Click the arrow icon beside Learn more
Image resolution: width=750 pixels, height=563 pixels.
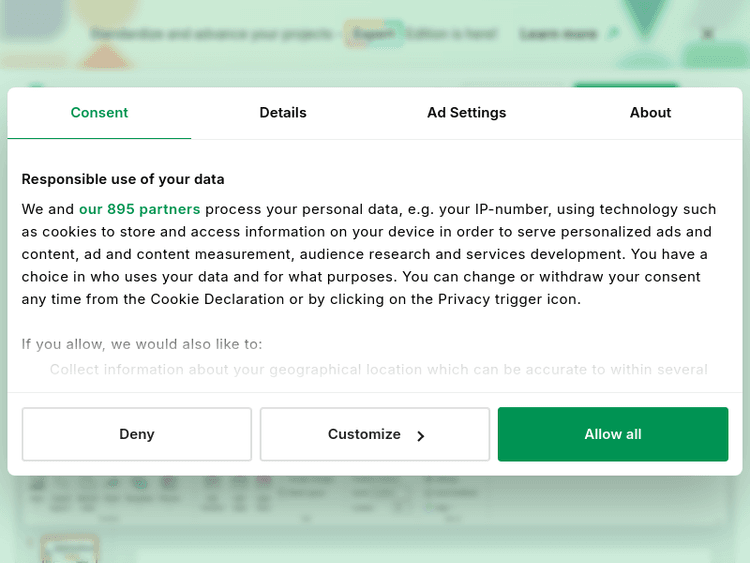[612, 34]
